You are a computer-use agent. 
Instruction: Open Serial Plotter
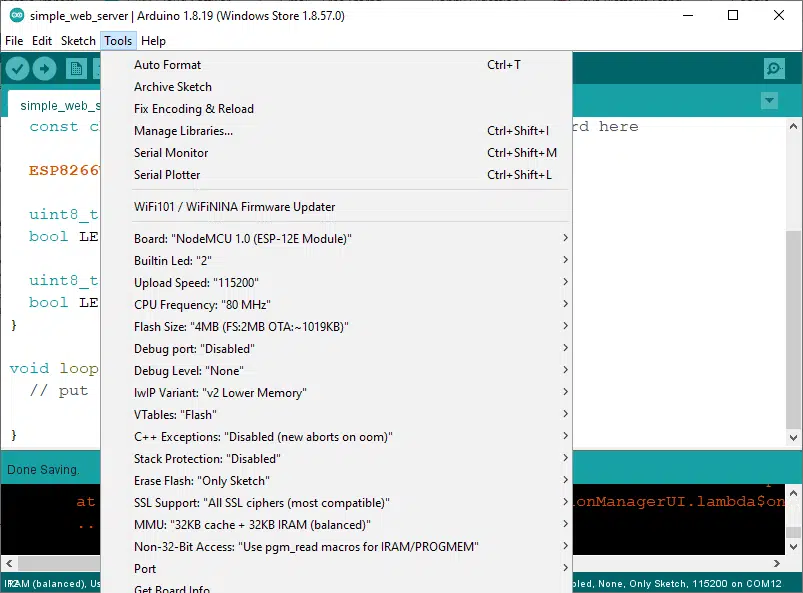coord(336,175)
